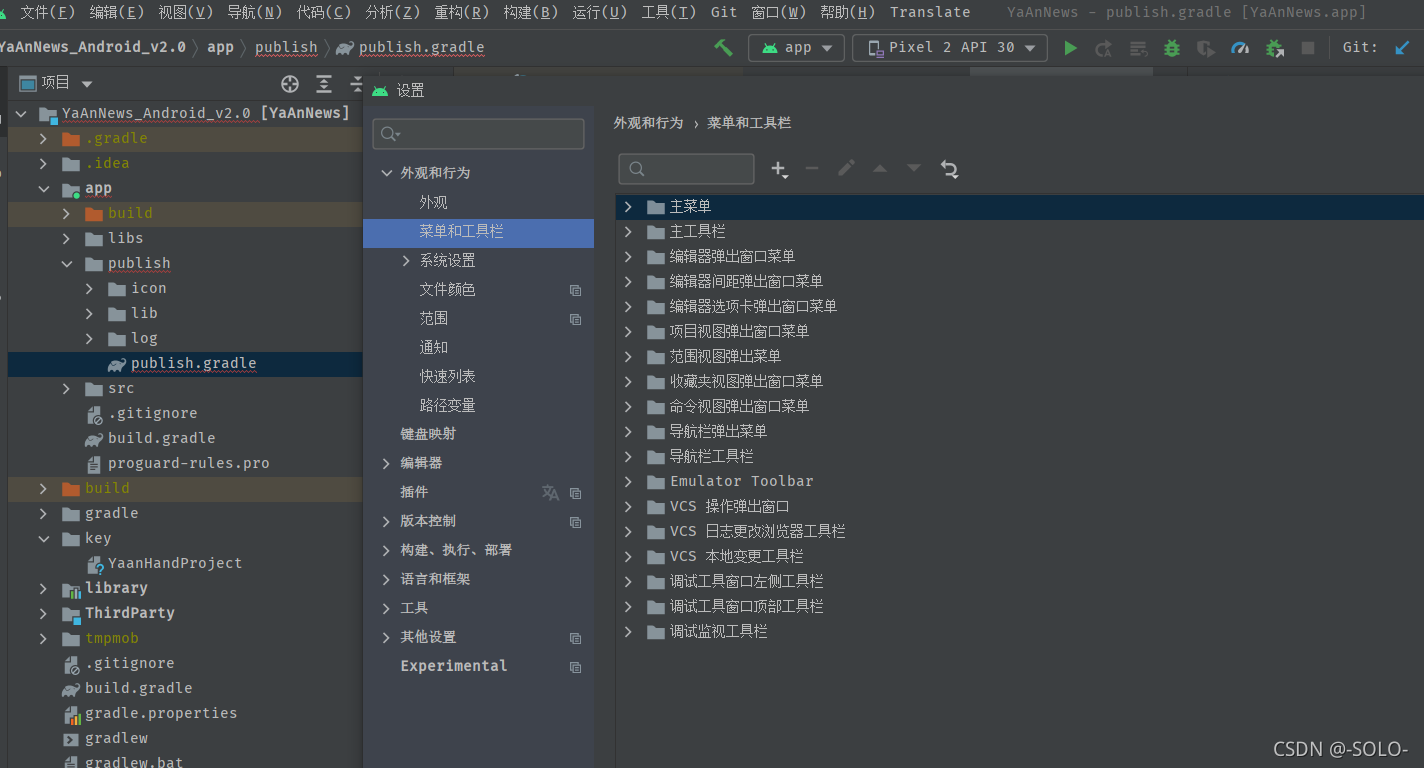Image resolution: width=1424 pixels, height=768 pixels.
Task: Click the restore defaults icon in settings toolbar
Action: point(950,169)
